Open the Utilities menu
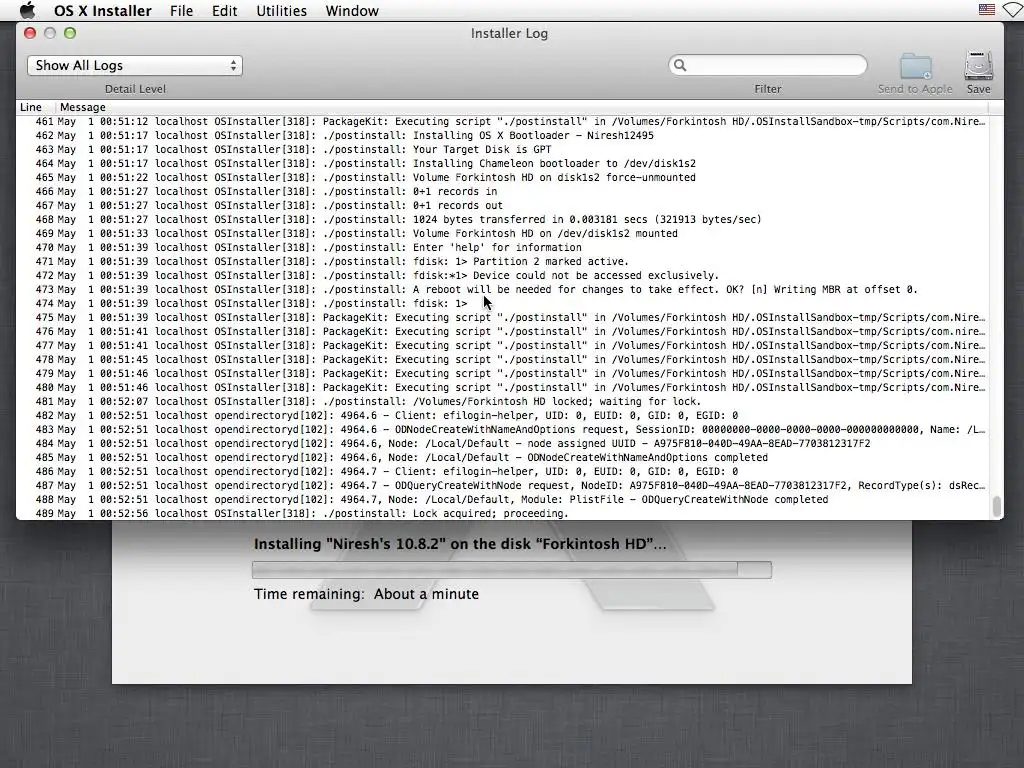This screenshot has width=1024, height=768. (281, 10)
